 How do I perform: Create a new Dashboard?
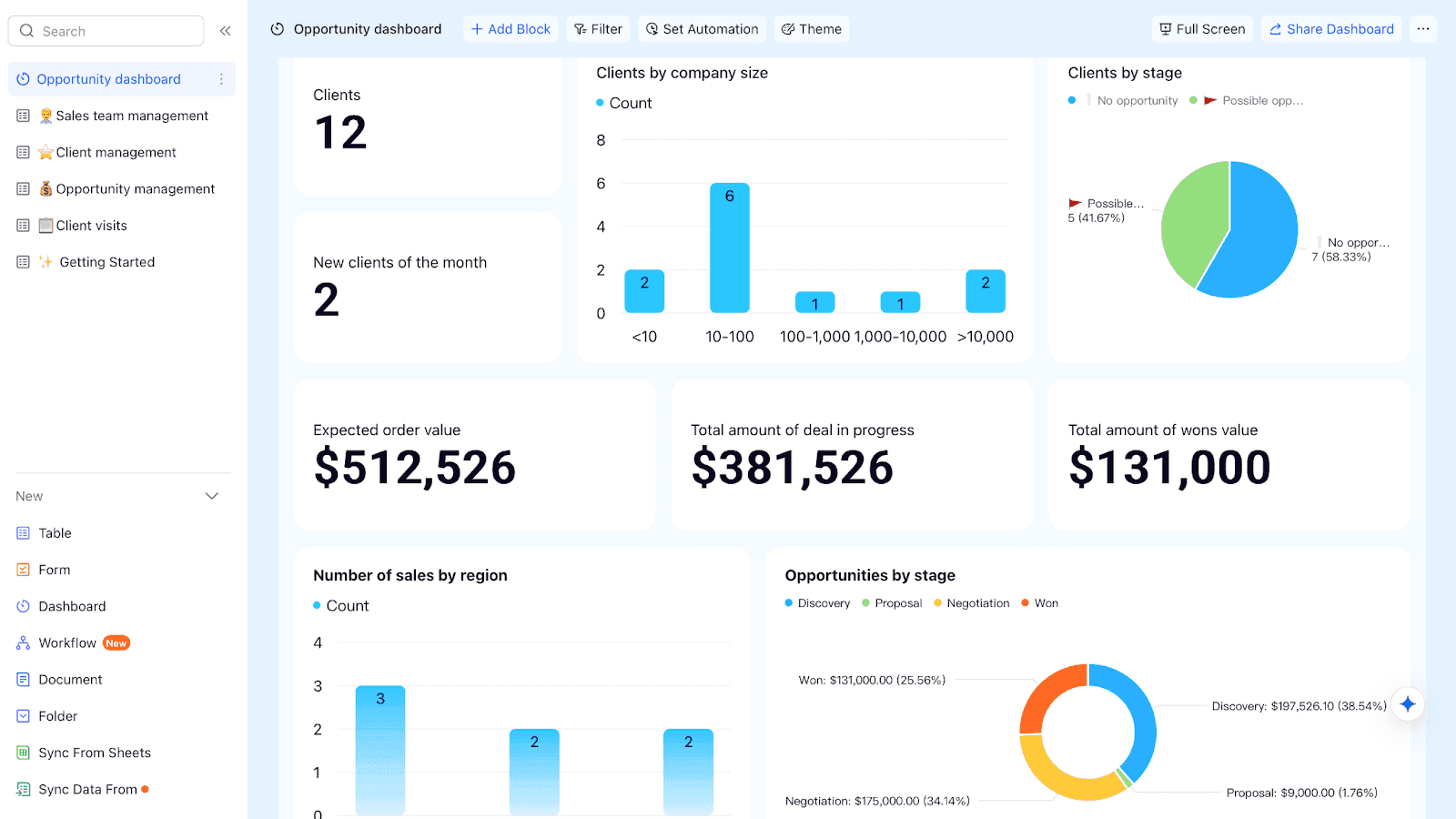[x=72, y=606]
